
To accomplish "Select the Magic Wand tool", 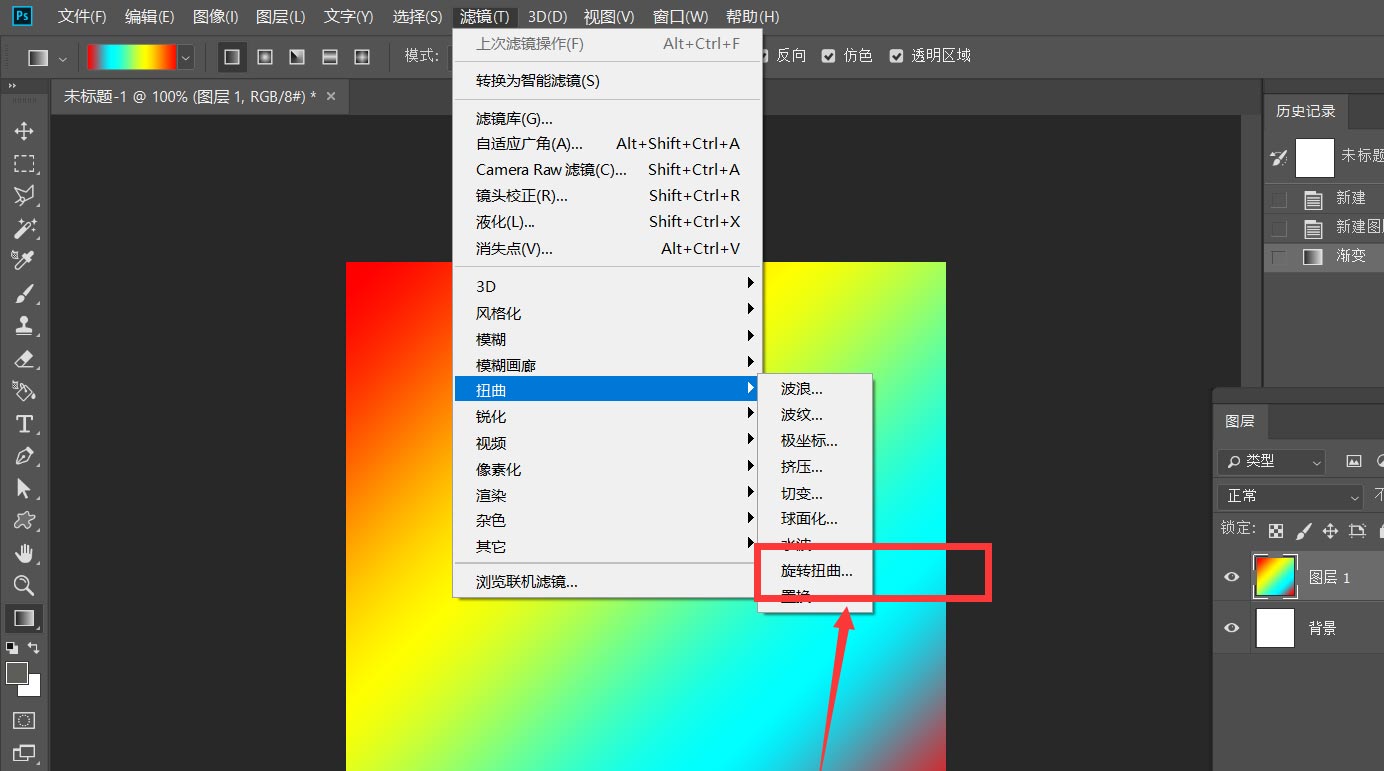I will 24,228.
